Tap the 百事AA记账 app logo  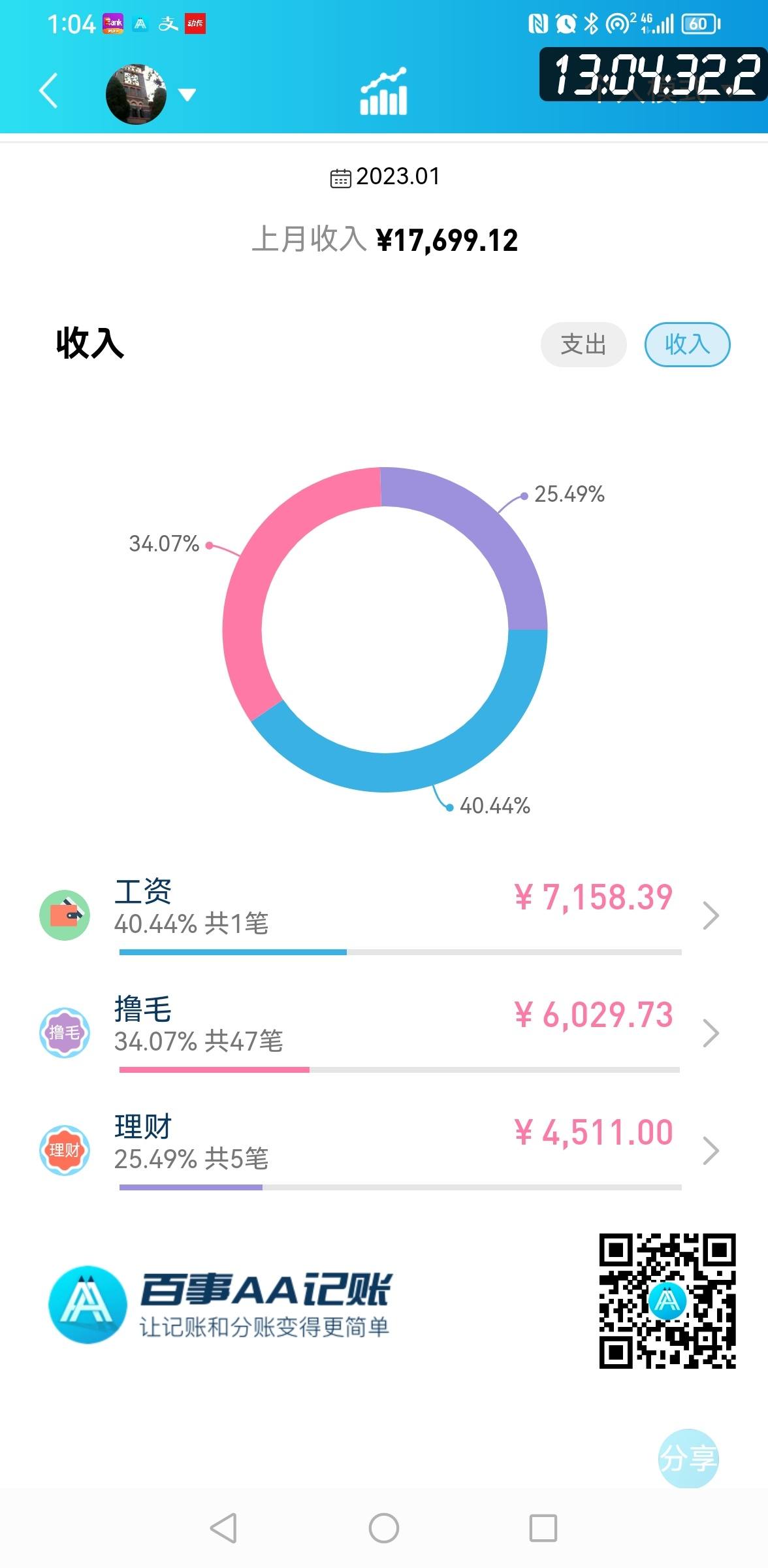88,1305
